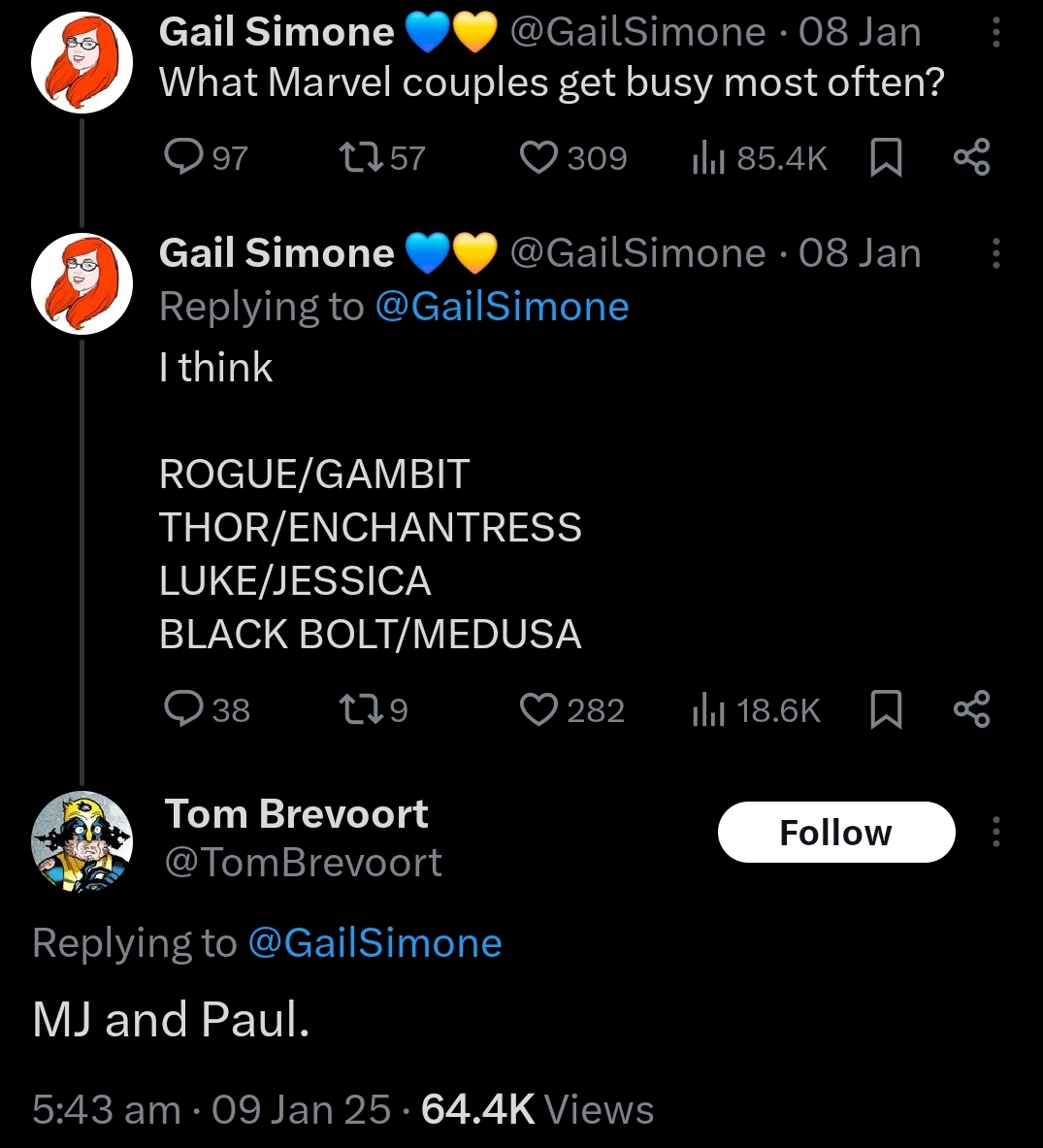Open @GailSimone link in Tom Brevoort's reply
Viewport: 1043px width, 1148px height.
coord(375,942)
